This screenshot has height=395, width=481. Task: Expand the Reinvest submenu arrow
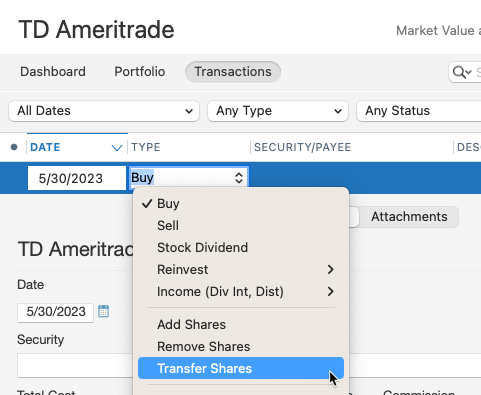point(330,269)
